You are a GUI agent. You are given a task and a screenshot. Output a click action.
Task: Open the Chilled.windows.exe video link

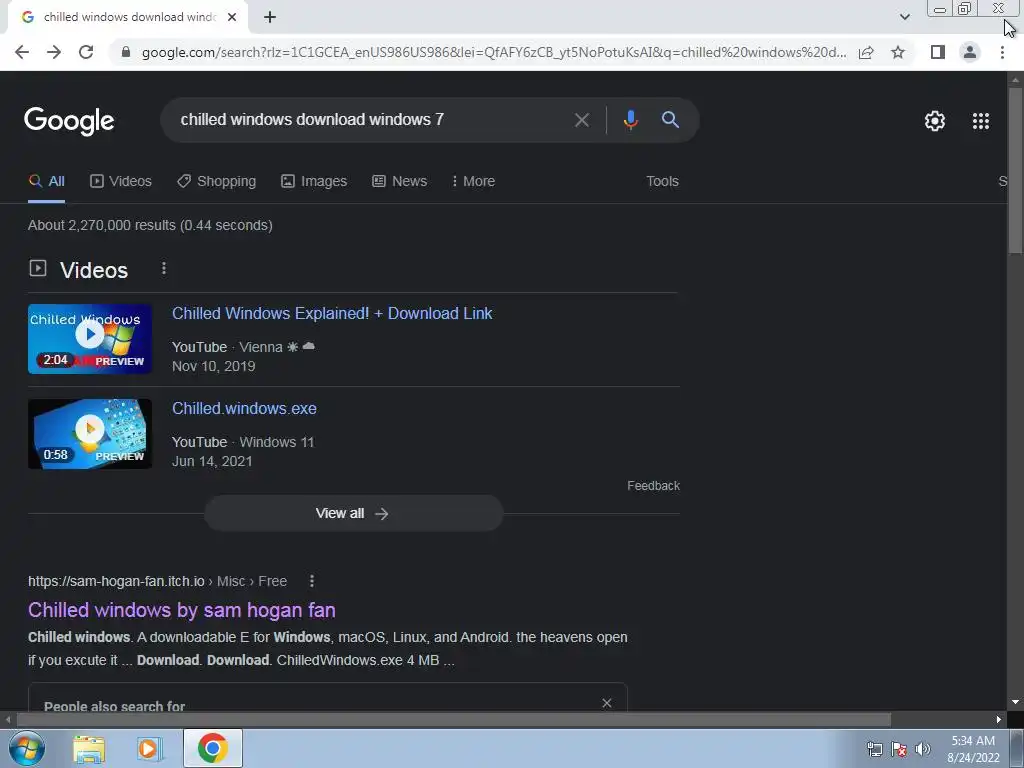244,409
